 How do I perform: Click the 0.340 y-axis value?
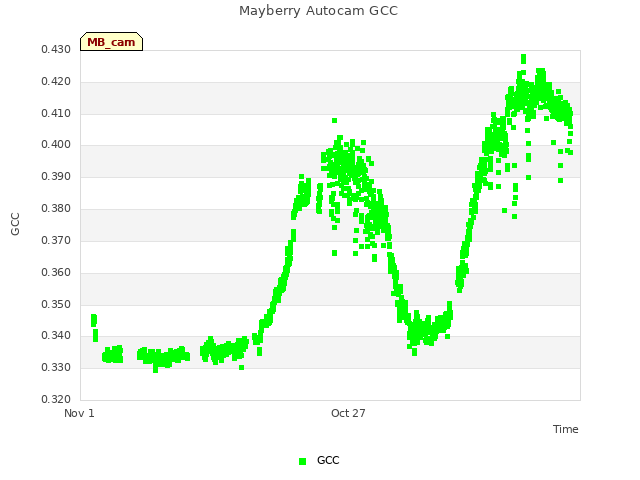click(x=56, y=336)
